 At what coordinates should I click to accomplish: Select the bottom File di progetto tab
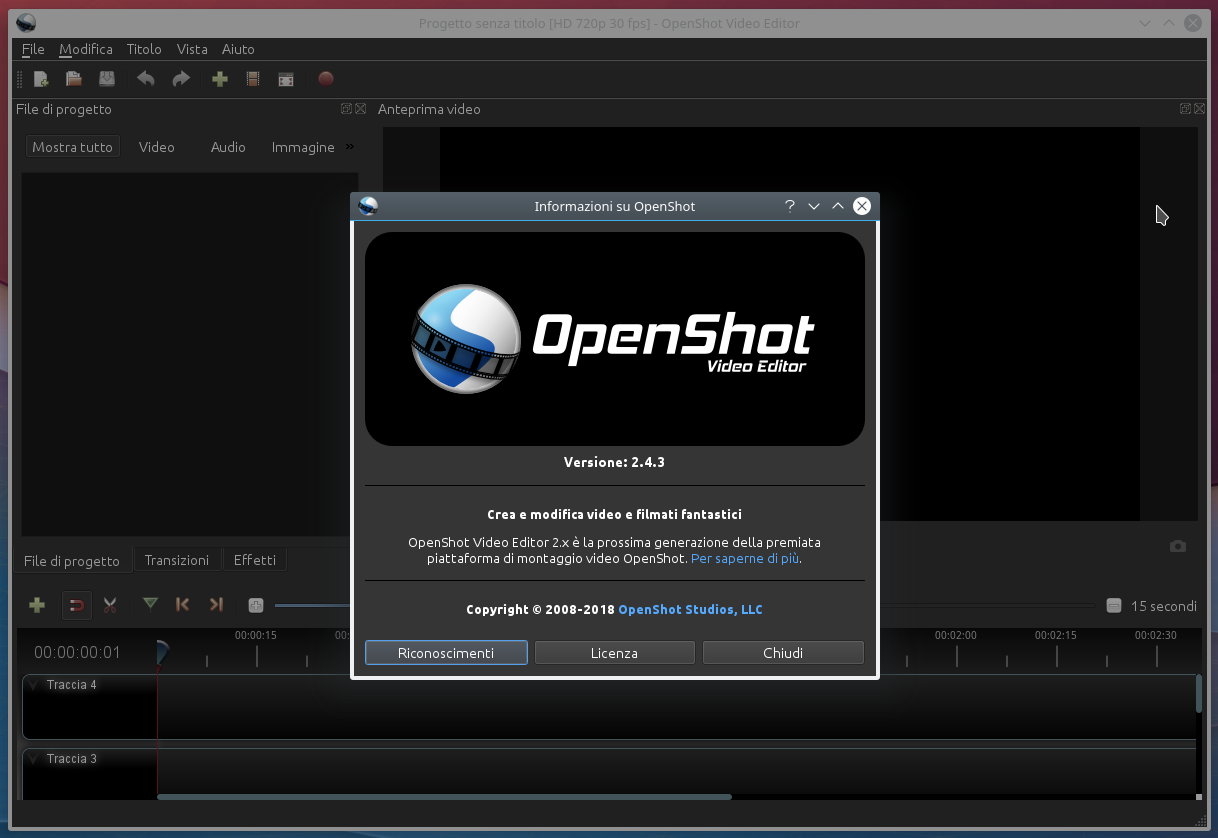(72, 561)
